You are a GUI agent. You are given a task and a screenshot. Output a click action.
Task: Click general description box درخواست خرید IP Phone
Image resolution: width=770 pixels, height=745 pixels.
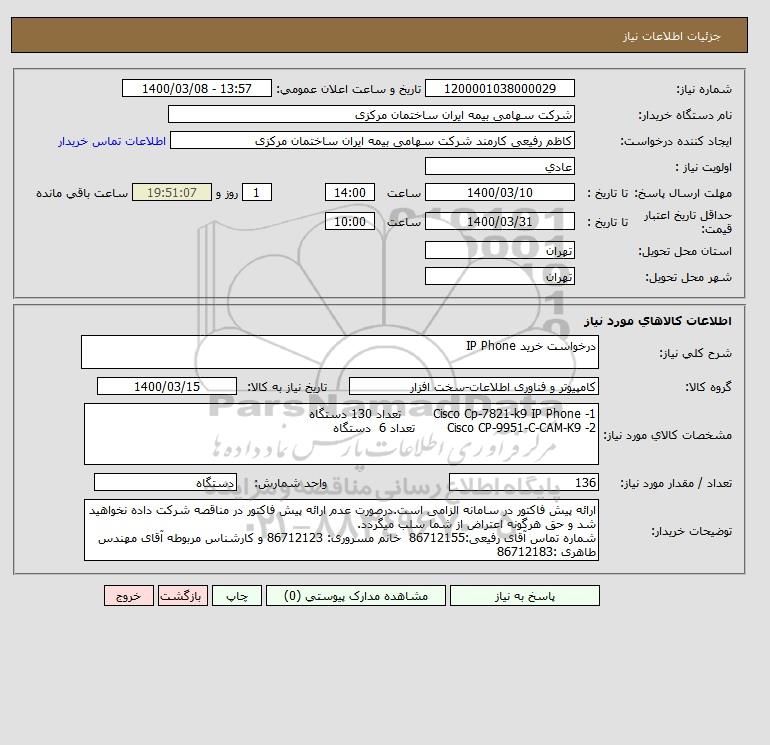pos(340,352)
